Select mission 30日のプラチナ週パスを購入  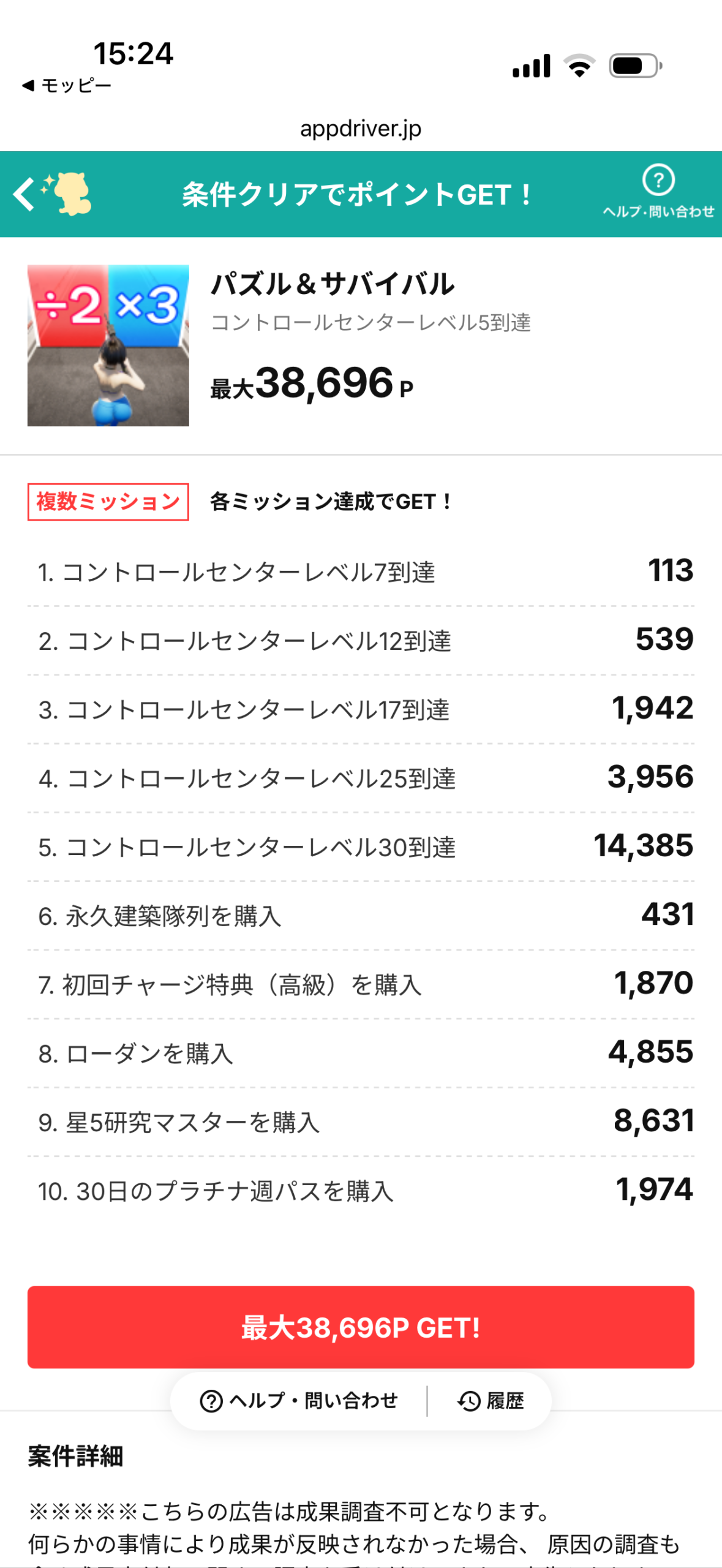(x=216, y=1191)
